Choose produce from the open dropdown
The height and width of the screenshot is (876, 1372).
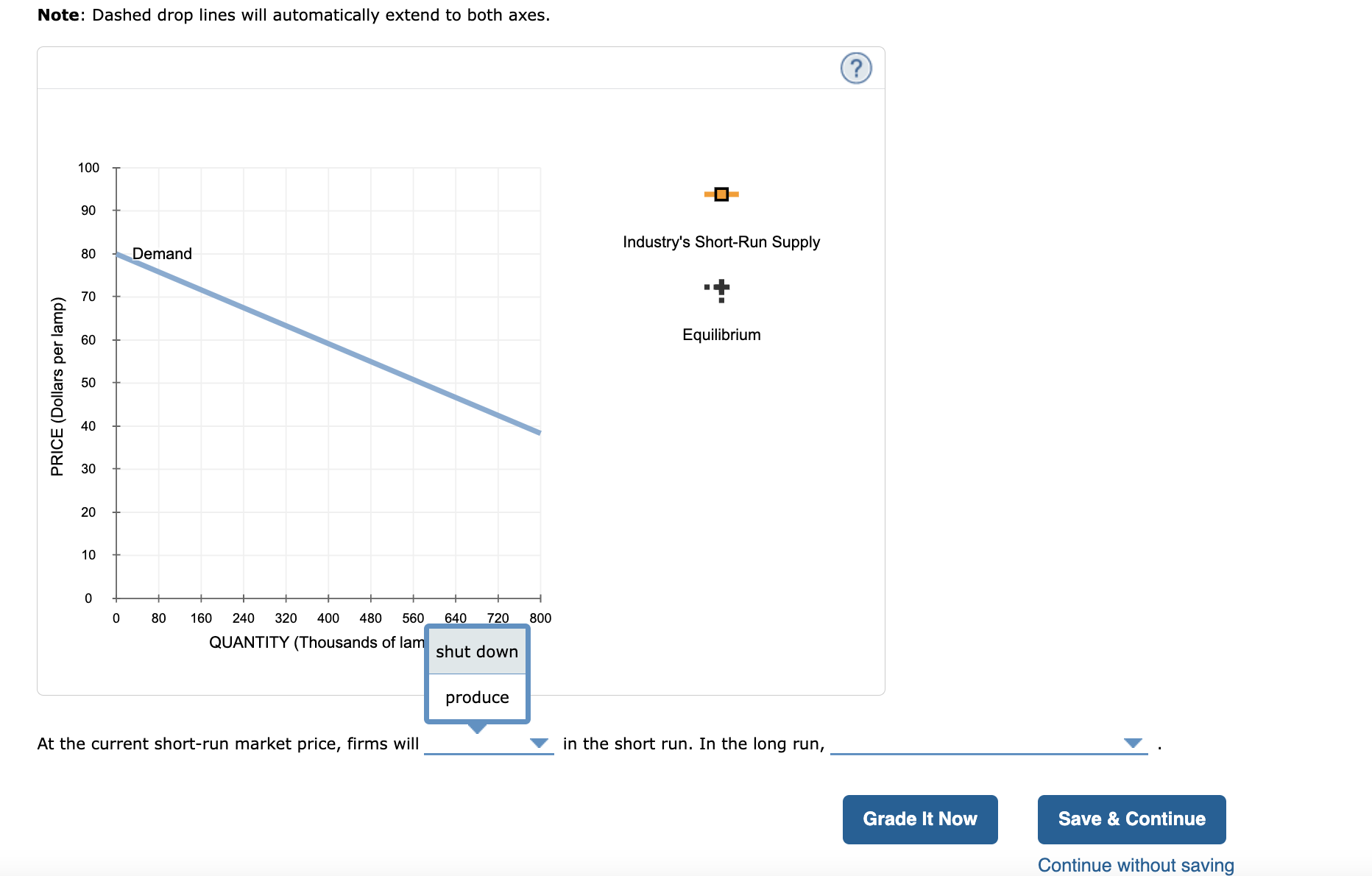[475, 696]
